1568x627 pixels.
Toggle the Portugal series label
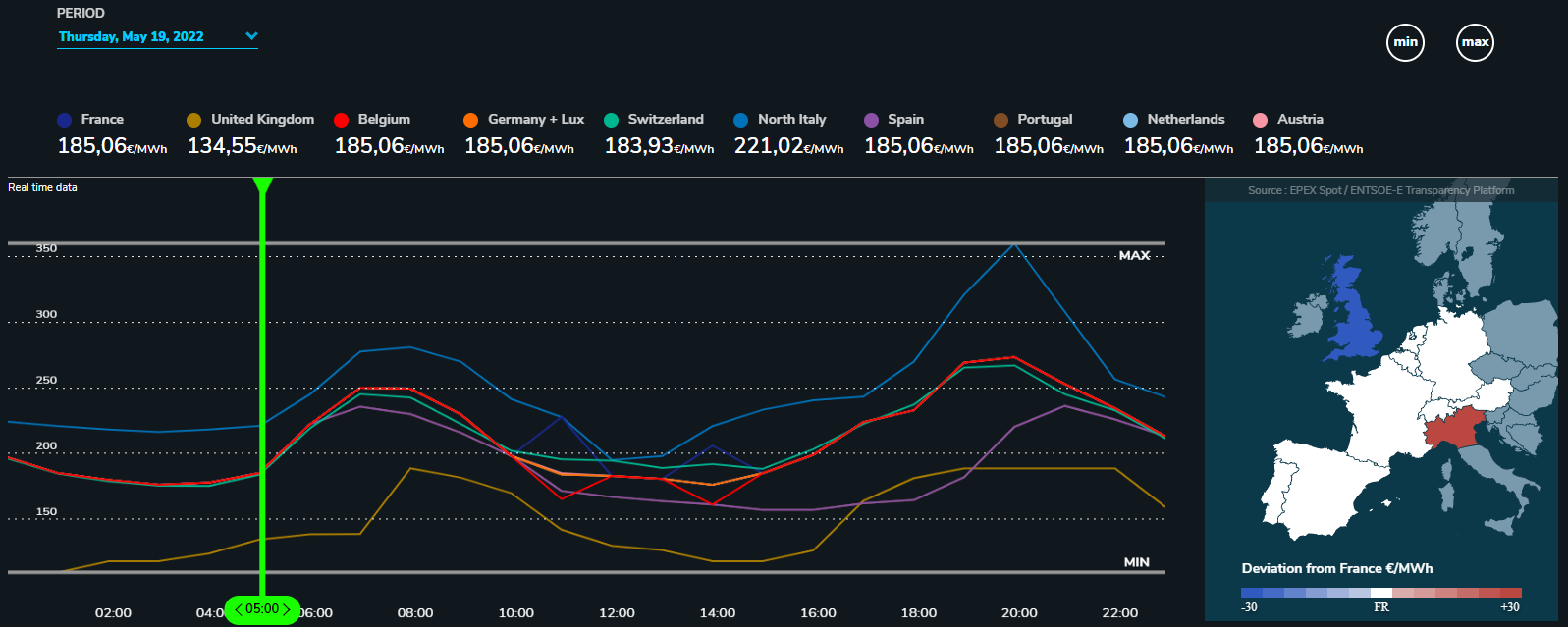tap(1045, 119)
